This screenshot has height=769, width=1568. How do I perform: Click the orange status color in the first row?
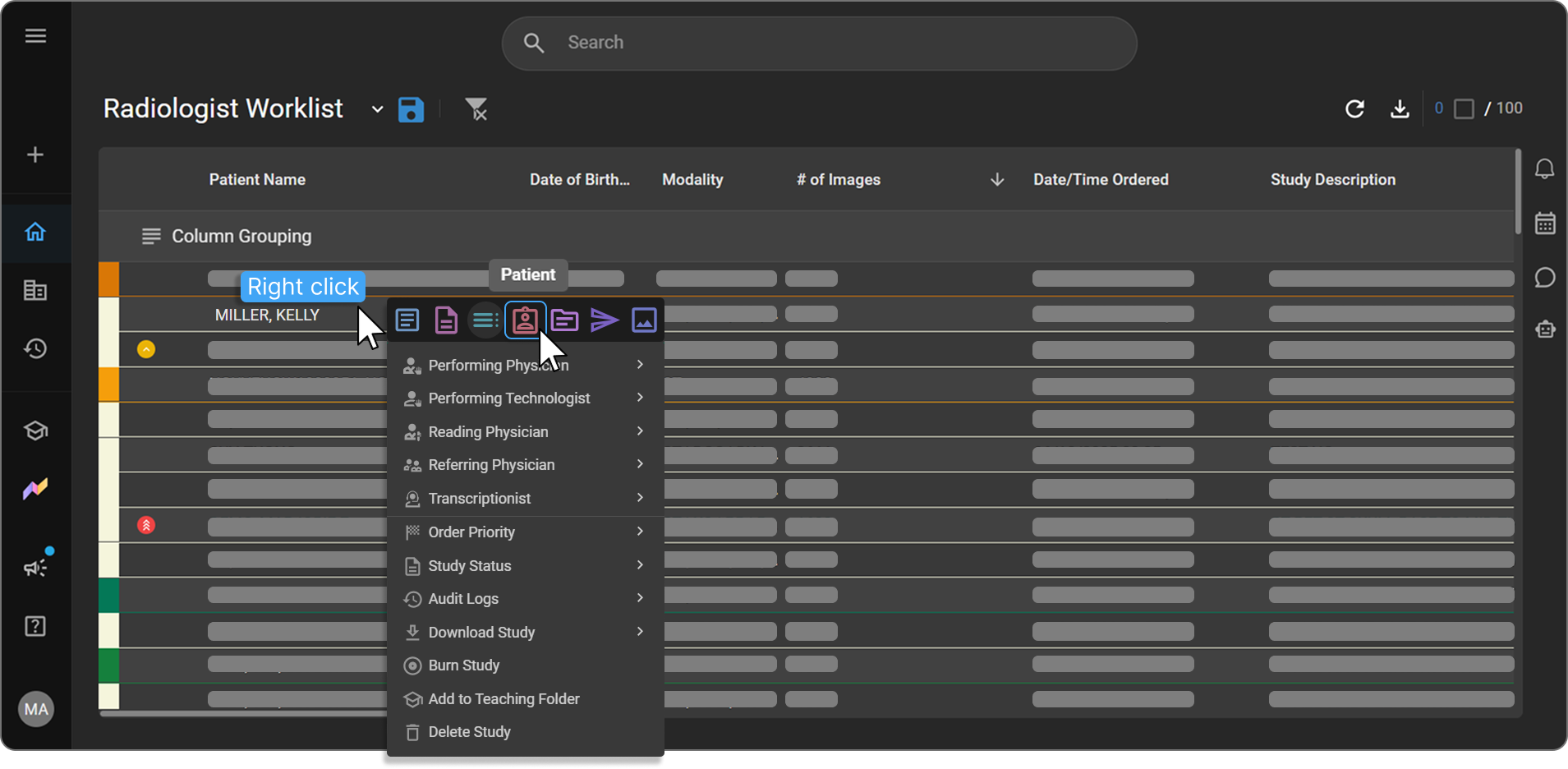(x=109, y=279)
